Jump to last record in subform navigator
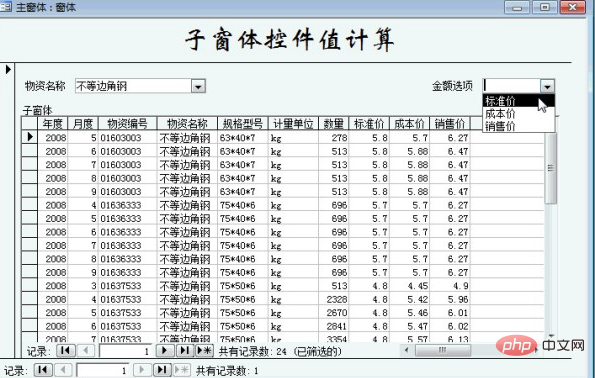595x378 pixels. pos(185,351)
